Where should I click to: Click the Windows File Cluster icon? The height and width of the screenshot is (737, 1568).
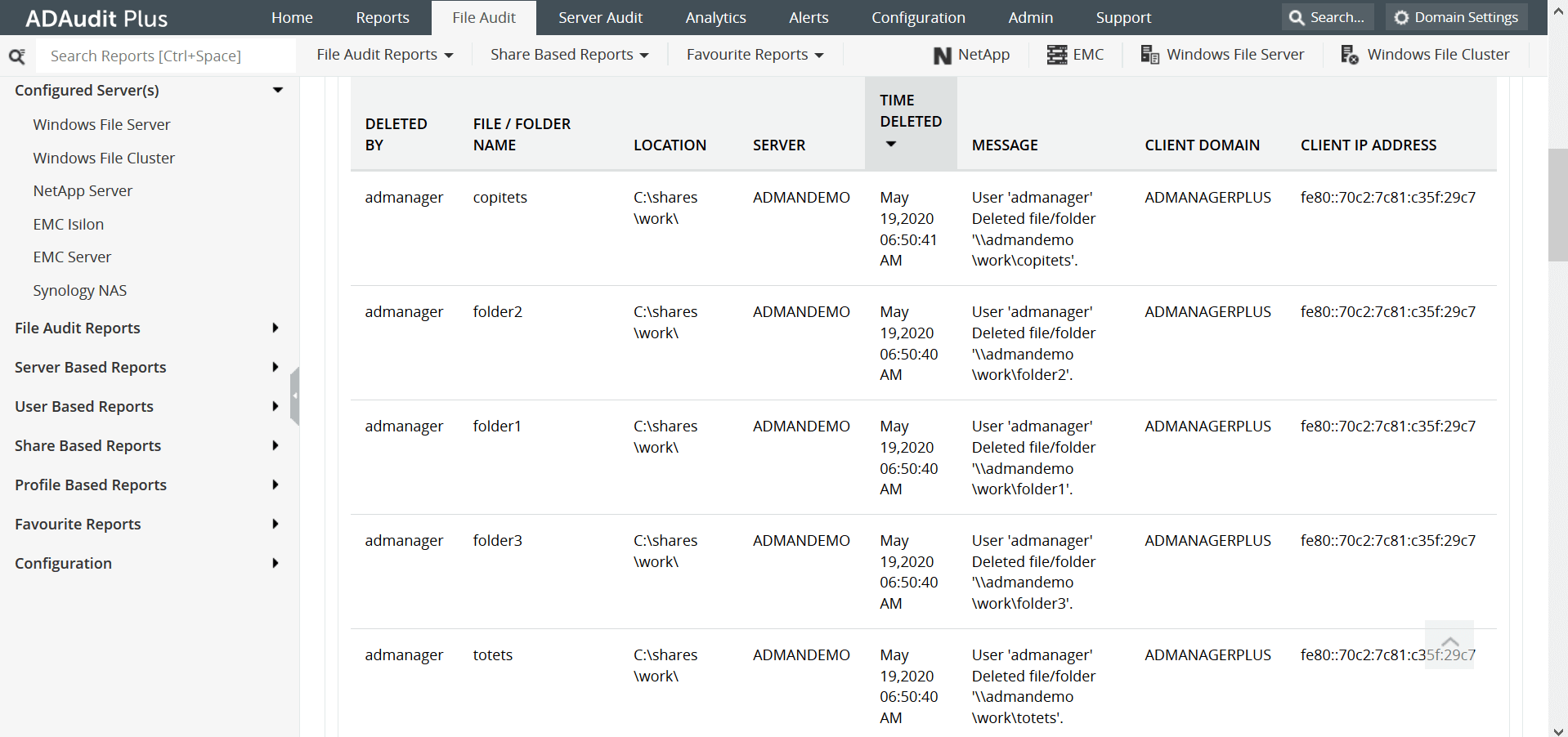point(1350,55)
